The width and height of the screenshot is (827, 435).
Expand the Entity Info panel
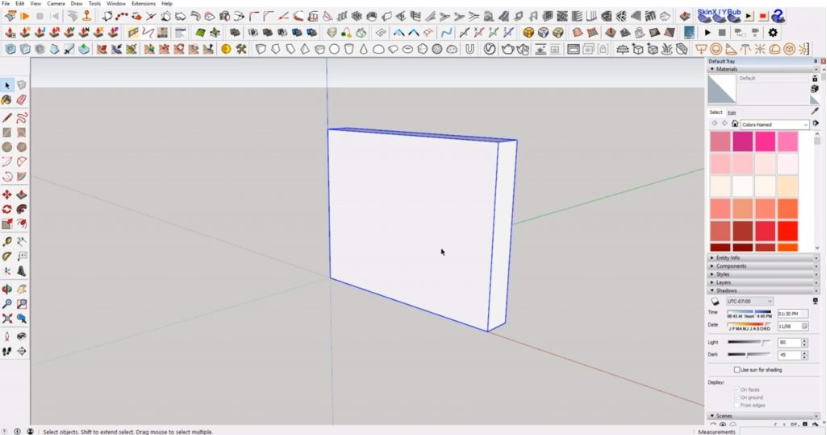pyautogui.click(x=762, y=258)
